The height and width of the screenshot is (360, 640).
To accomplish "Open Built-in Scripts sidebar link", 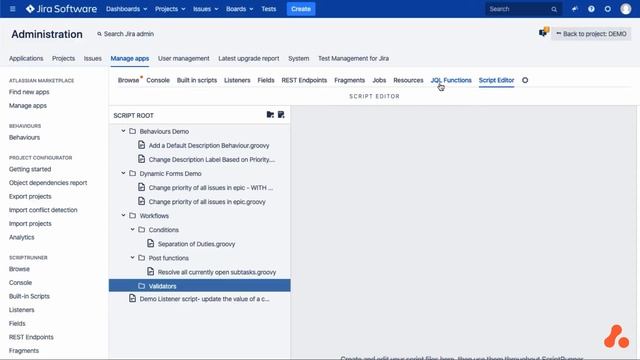I will click(x=29, y=296).
